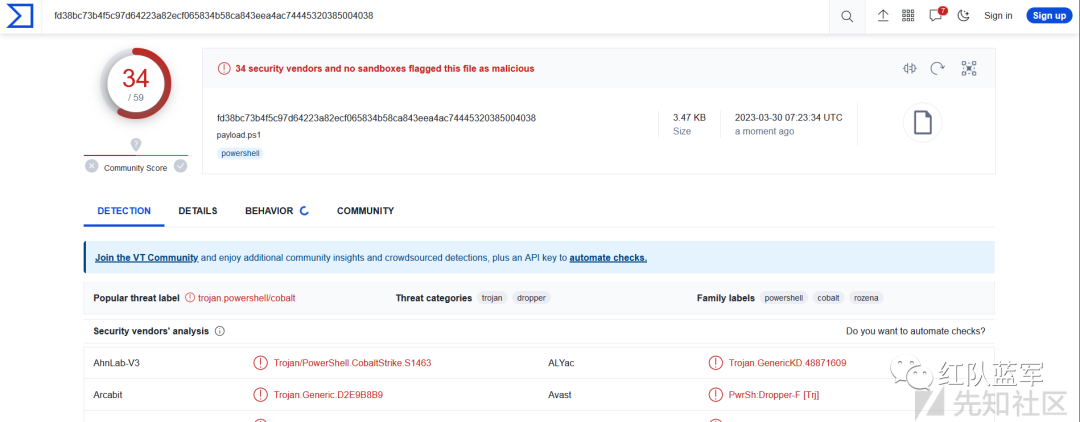Click the alert icon in ALYac row
Image resolution: width=1080 pixels, height=422 pixels.
click(x=716, y=363)
